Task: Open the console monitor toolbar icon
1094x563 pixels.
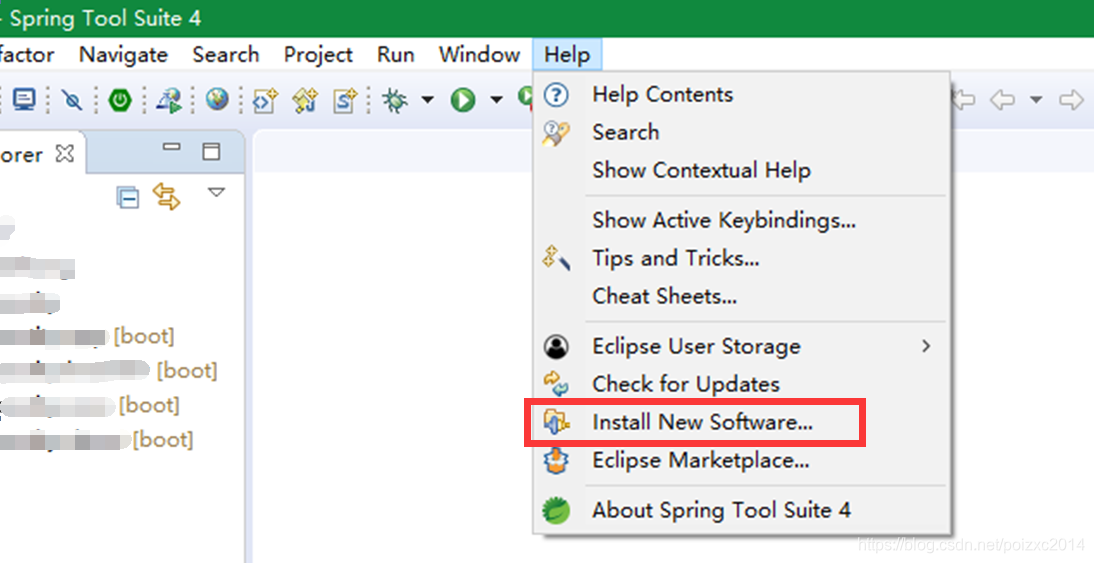Action: click(24, 99)
